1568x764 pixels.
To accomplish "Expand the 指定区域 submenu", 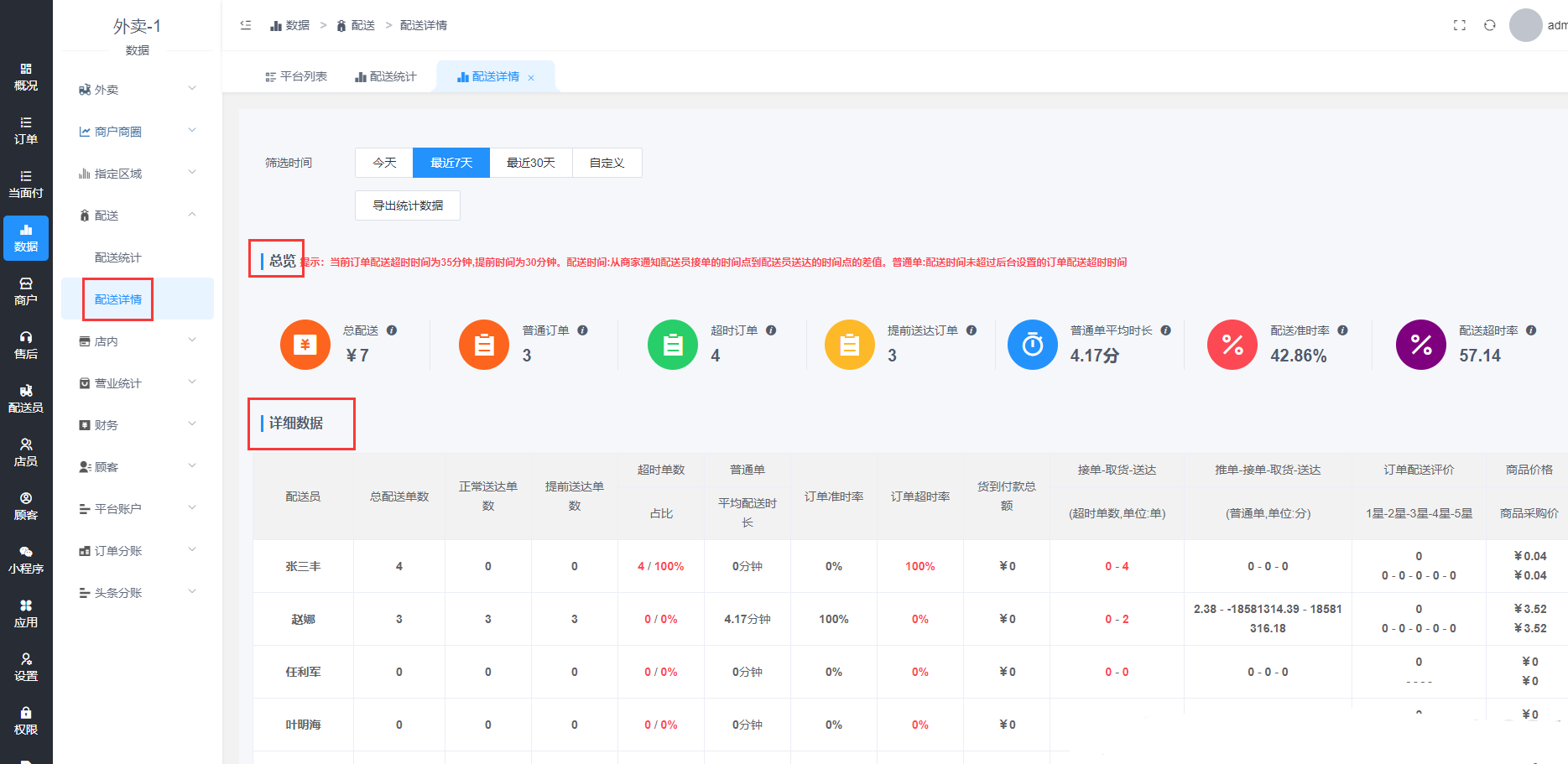I will 192,173.
